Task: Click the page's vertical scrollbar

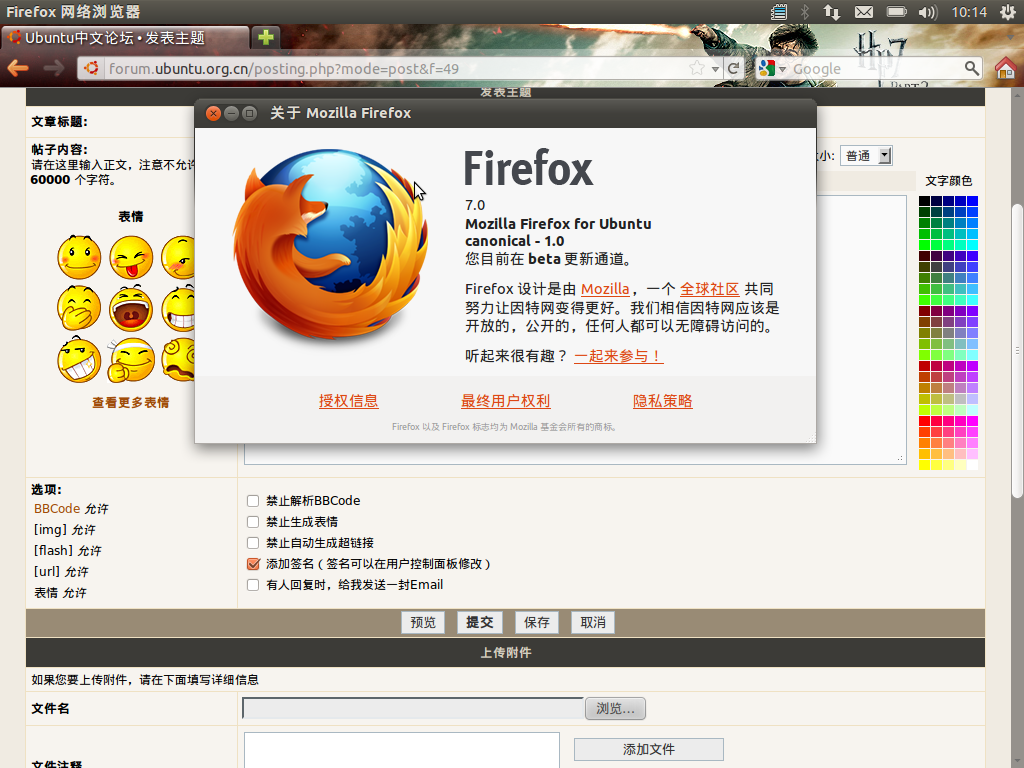Action: 1017,351
